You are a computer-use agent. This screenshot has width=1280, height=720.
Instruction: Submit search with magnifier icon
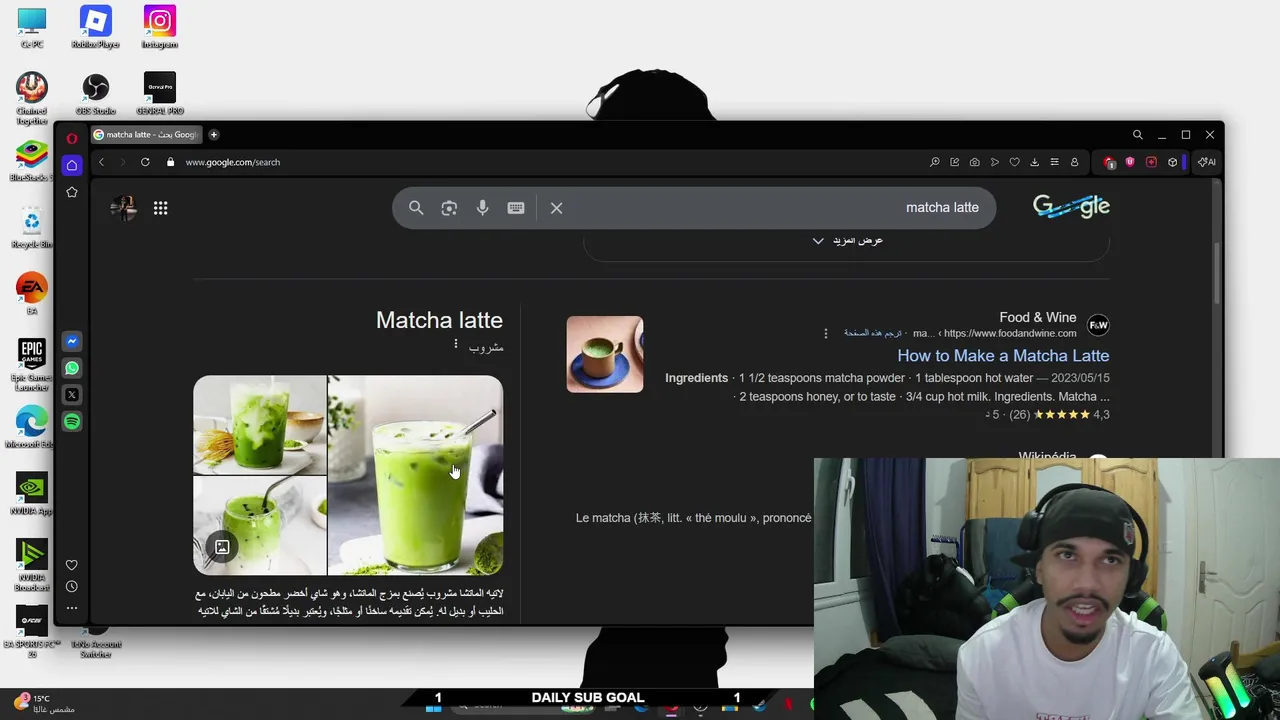click(416, 208)
